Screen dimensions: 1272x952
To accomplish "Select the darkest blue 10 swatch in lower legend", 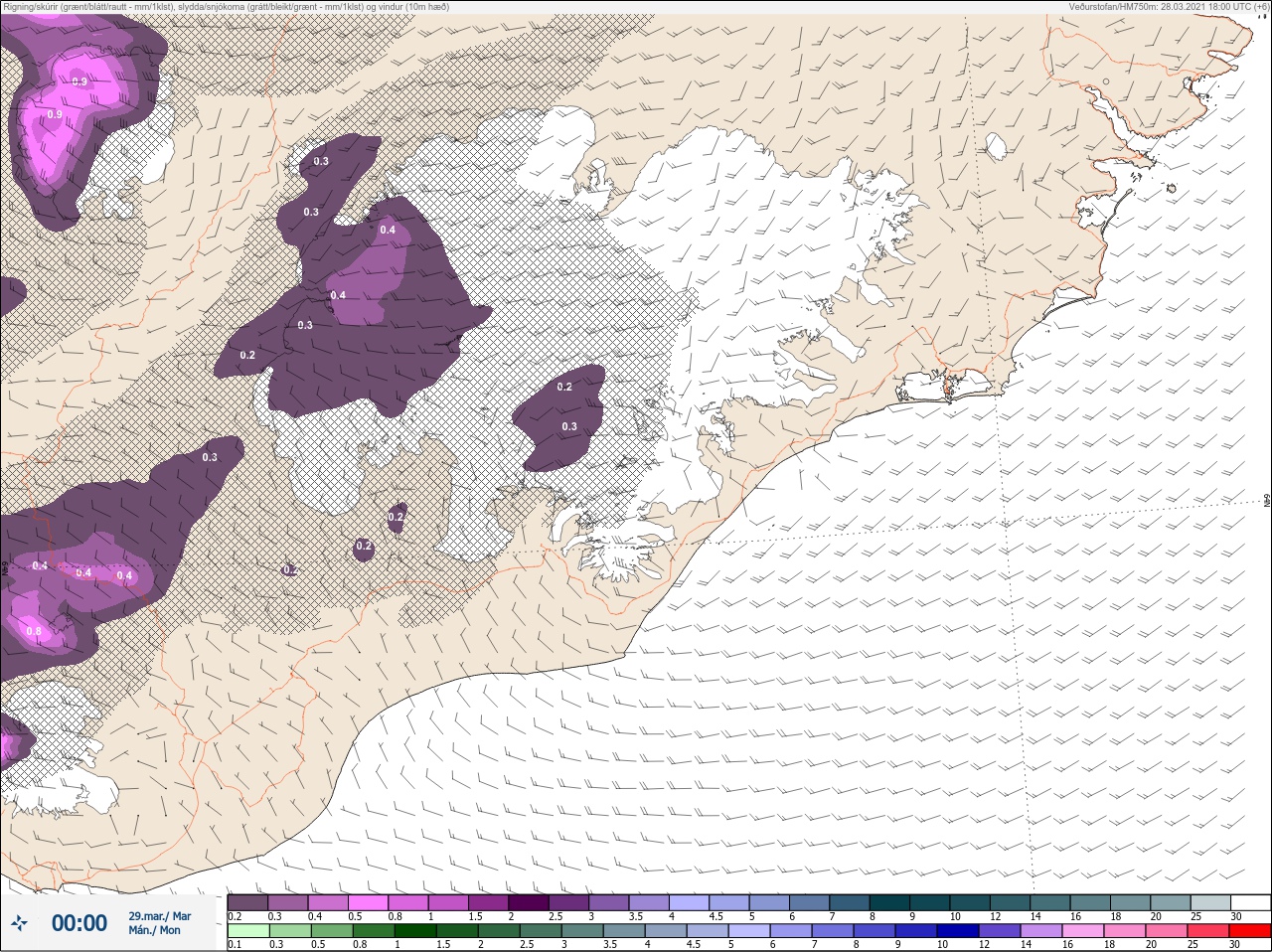I will tap(958, 931).
